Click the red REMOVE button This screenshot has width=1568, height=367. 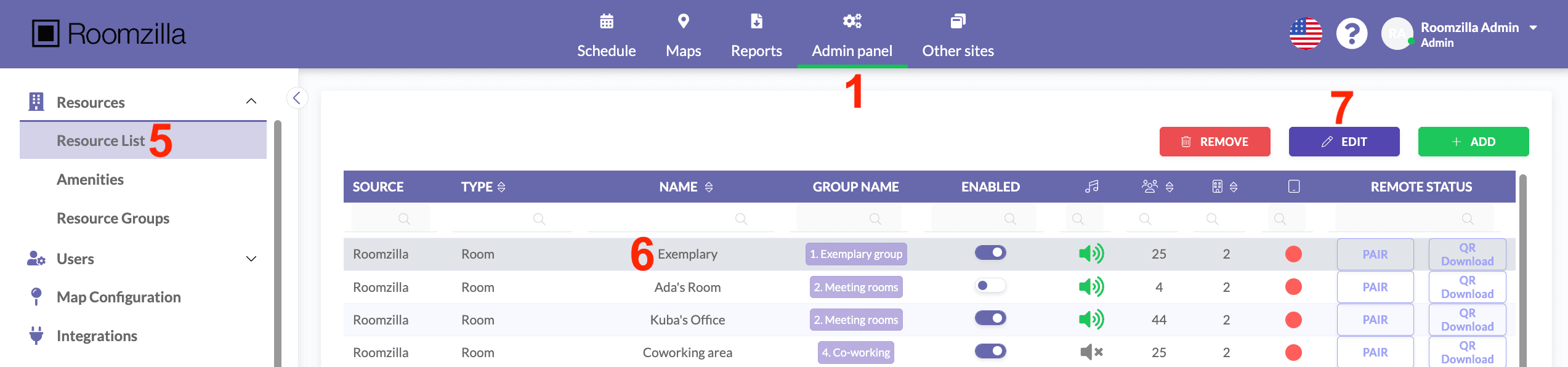1214,142
